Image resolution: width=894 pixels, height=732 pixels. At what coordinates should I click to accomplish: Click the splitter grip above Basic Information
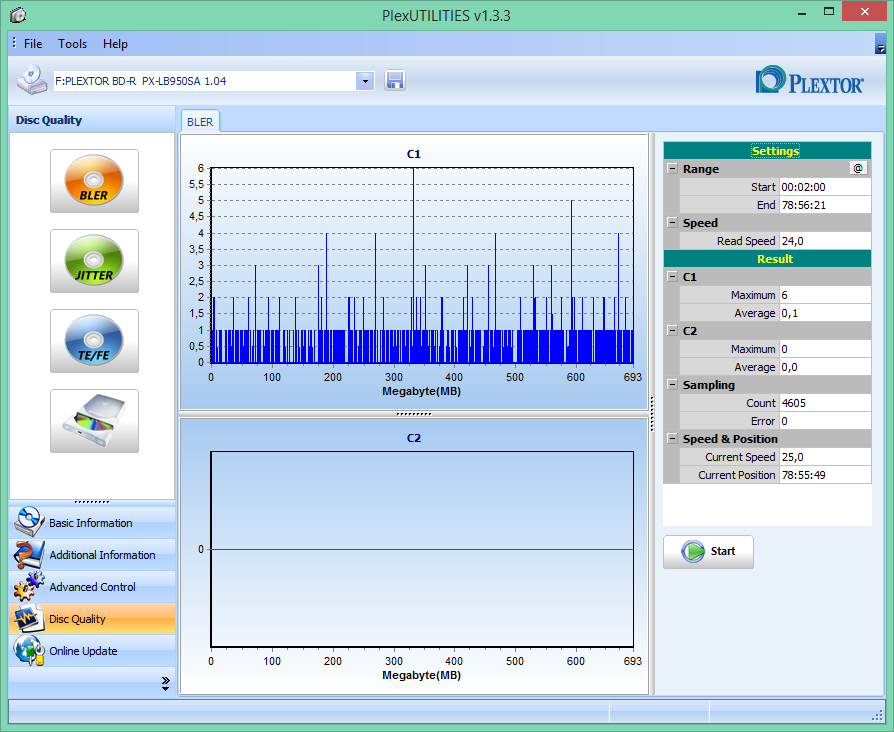92,502
